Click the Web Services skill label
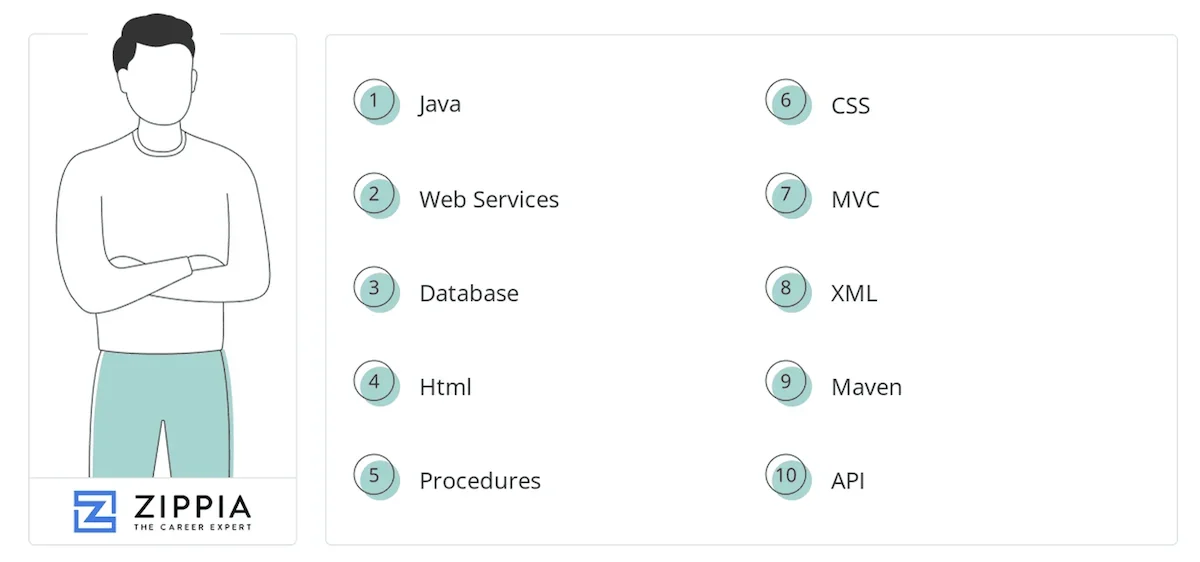 (x=489, y=200)
